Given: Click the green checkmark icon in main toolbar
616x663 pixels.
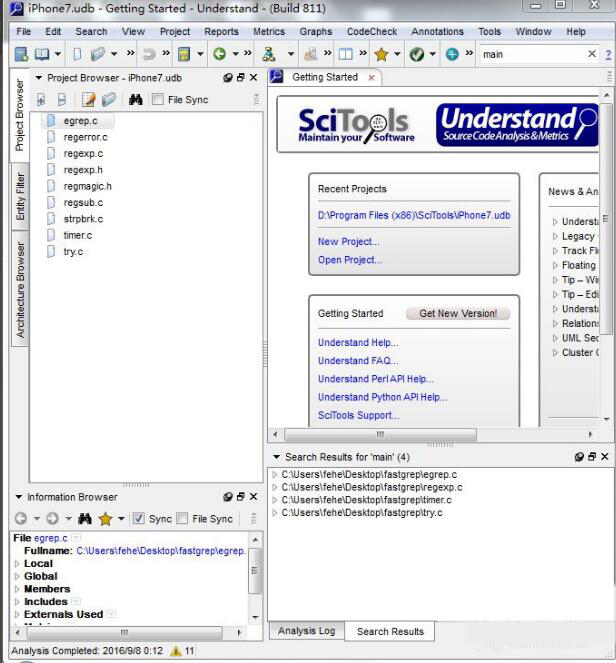Looking at the screenshot, I should point(417,54).
